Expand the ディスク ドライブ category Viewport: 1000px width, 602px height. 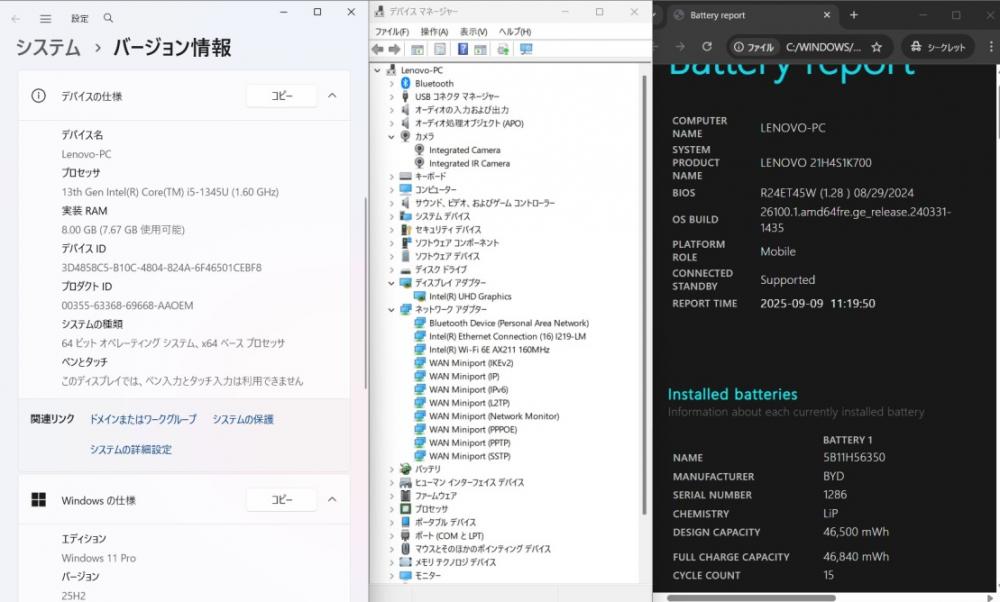pos(392,270)
